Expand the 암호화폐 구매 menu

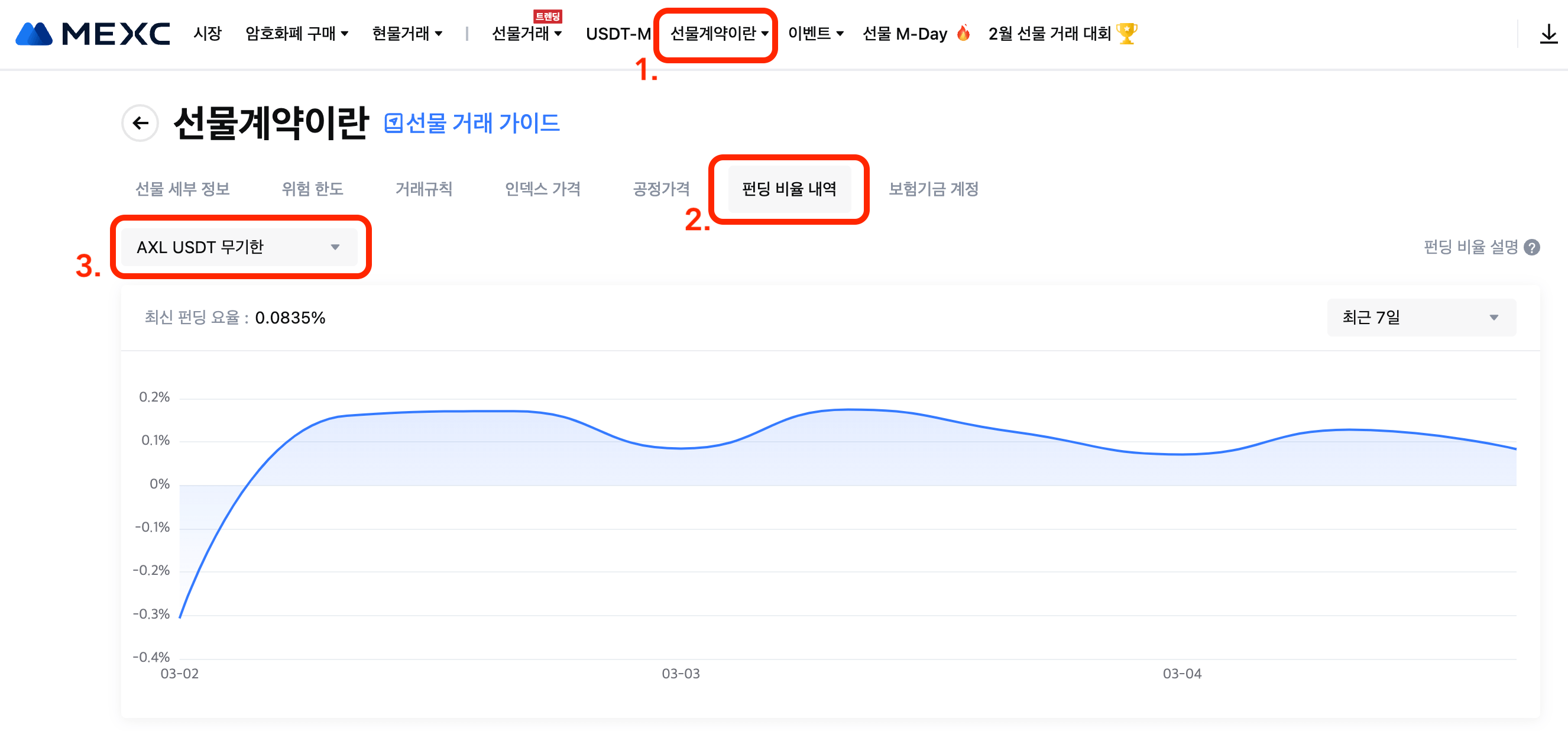point(296,34)
